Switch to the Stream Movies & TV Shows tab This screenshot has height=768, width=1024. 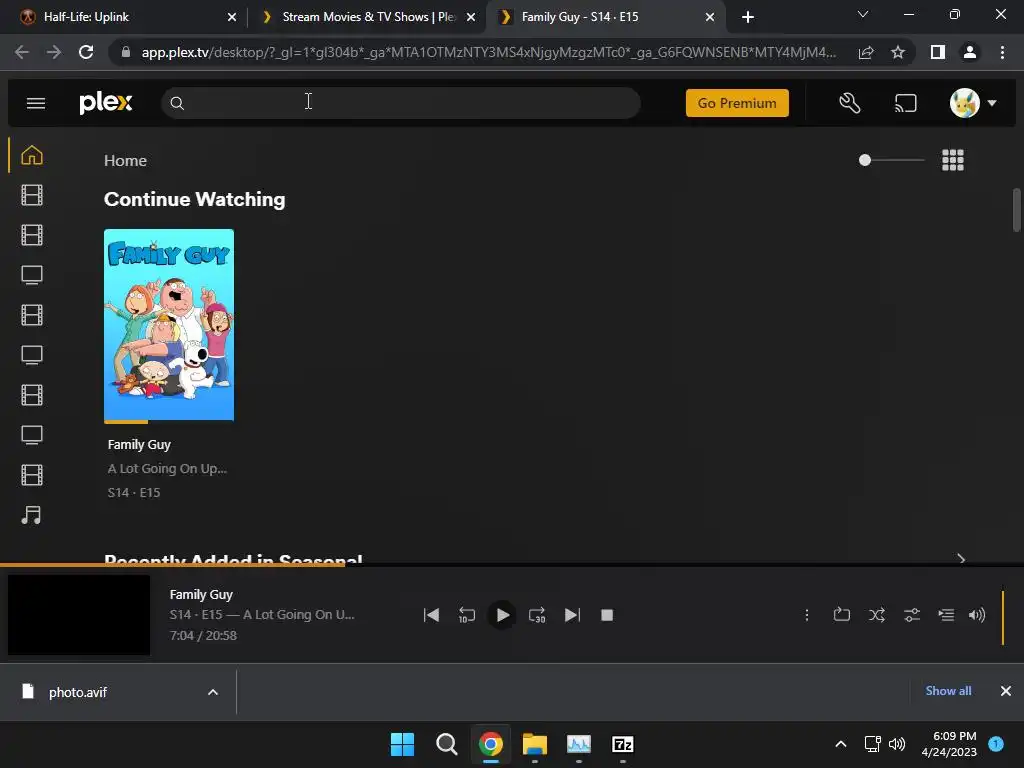coord(367,17)
